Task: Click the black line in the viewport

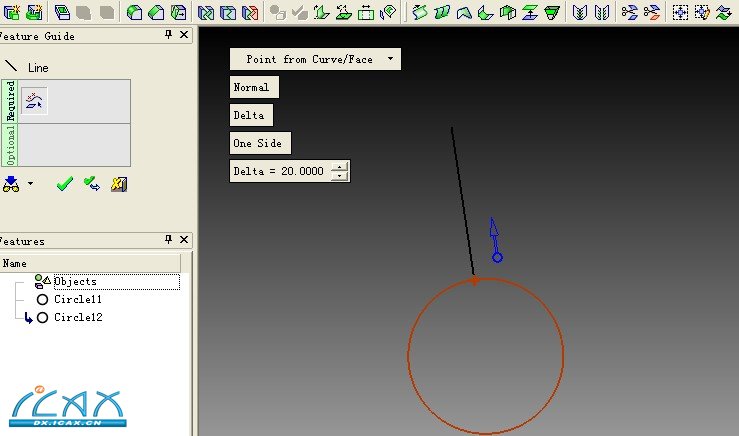Action: [463, 201]
